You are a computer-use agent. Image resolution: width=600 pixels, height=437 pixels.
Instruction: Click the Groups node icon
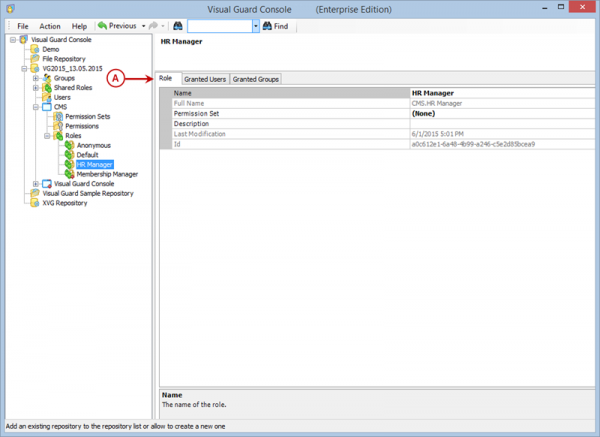click(47, 78)
